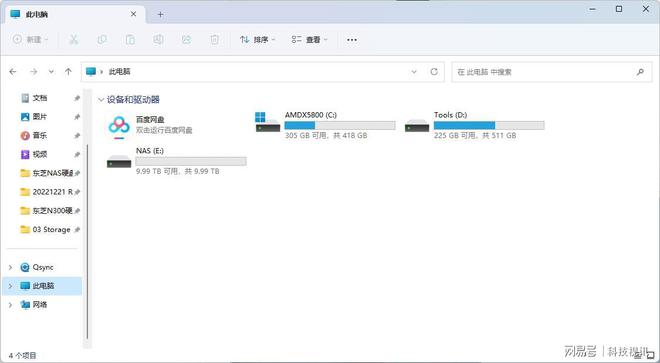Open the 03 Storage pinned folder

[x=45, y=230]
